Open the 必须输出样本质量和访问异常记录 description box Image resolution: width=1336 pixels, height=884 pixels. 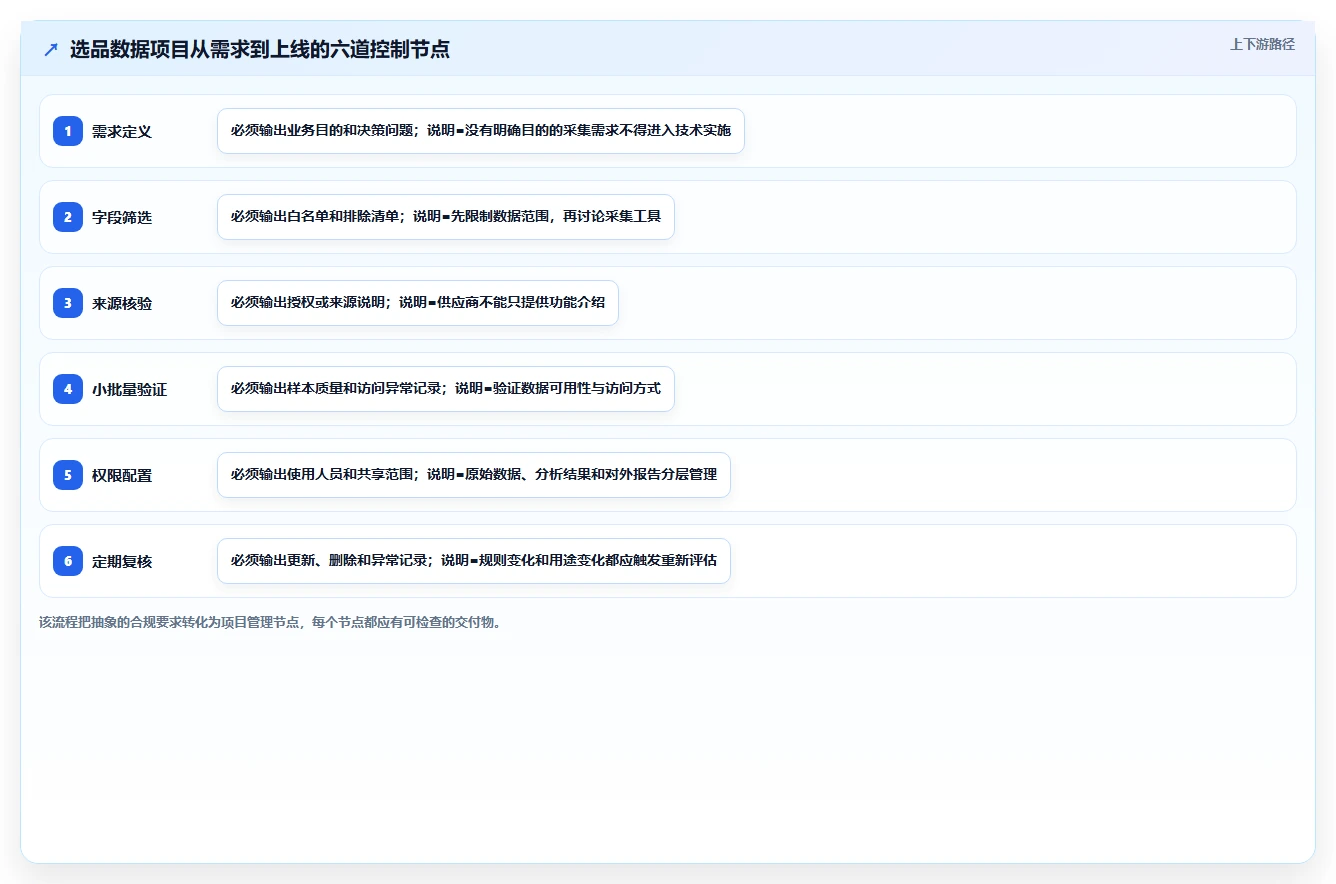pos(446,389)
